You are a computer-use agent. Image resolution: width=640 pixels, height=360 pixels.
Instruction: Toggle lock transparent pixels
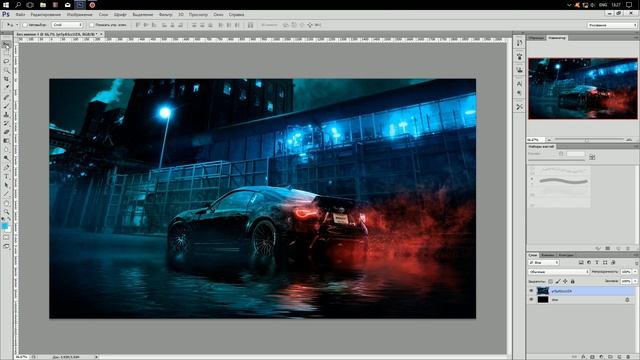point(551,281)
